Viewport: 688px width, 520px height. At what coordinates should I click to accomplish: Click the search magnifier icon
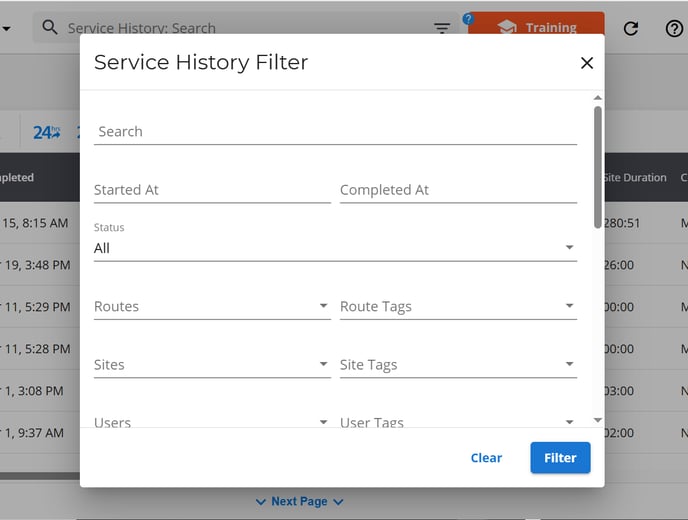pyautogui.click(x=50, y=27)
